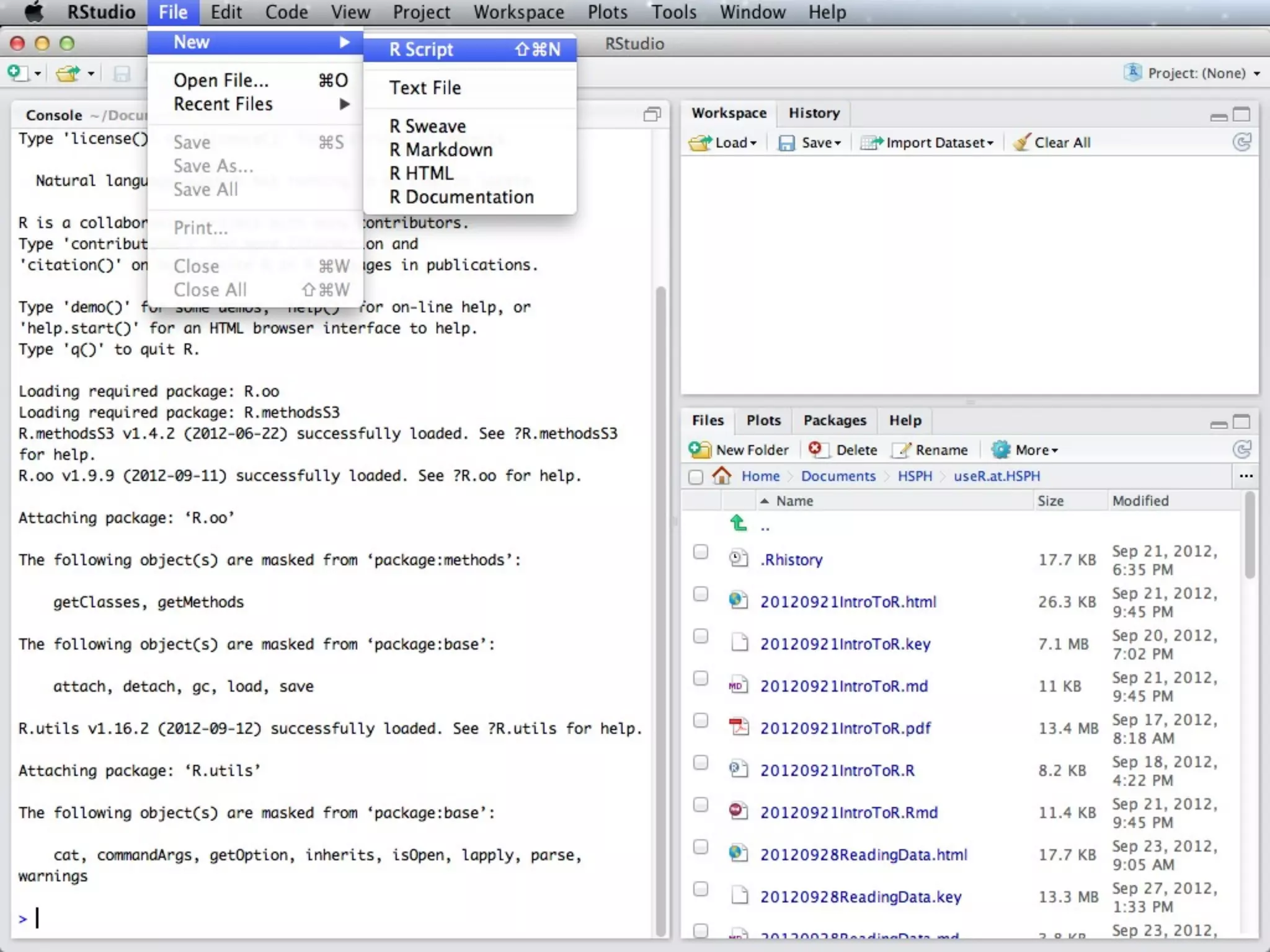This screenshot has width=1270, height=952.
Task: Click the Rename button
Action: click(x=930, y=449)
